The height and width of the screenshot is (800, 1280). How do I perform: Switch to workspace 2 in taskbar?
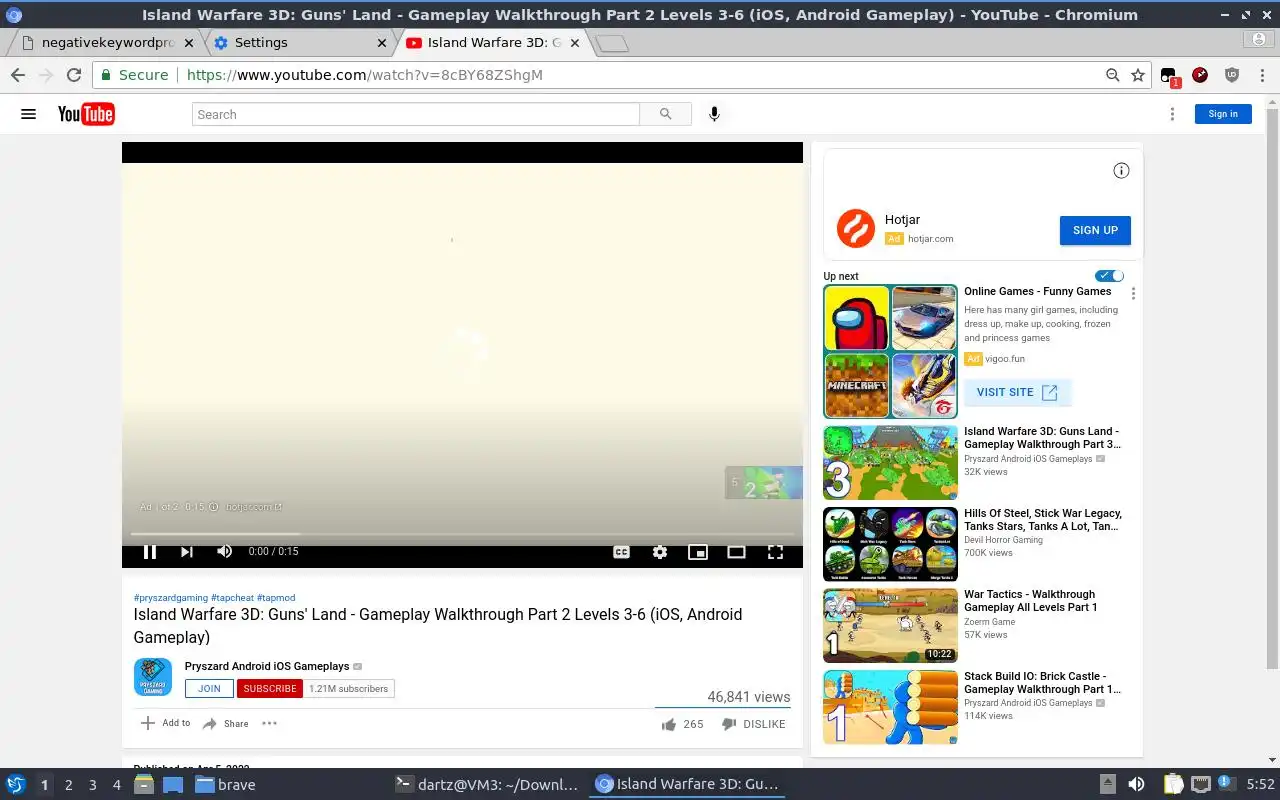[x=68, y=785]
